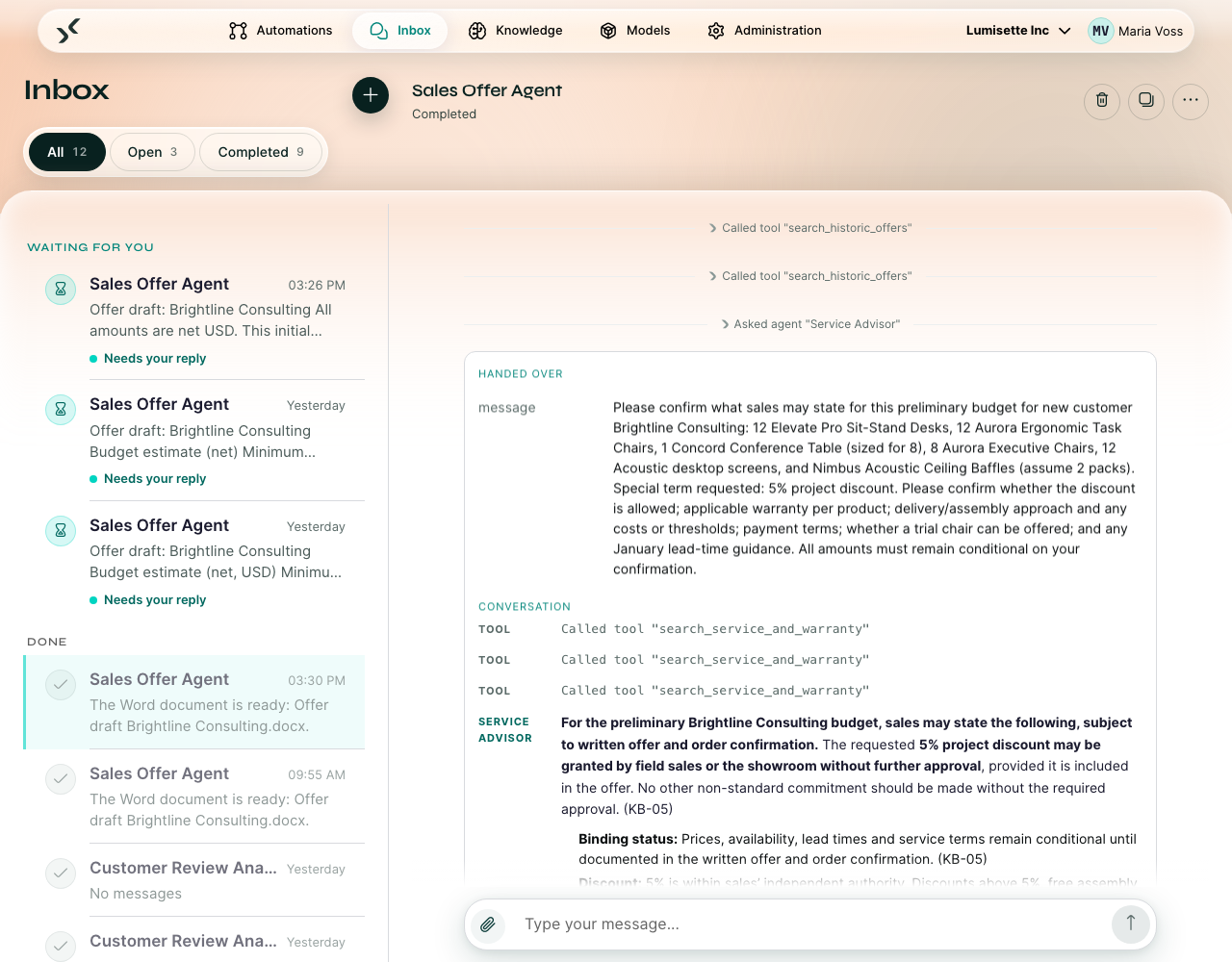The width and height of the screenshot is (1232, 962).
Task: Click the MV user avatar
Action: click(1100, 31)
